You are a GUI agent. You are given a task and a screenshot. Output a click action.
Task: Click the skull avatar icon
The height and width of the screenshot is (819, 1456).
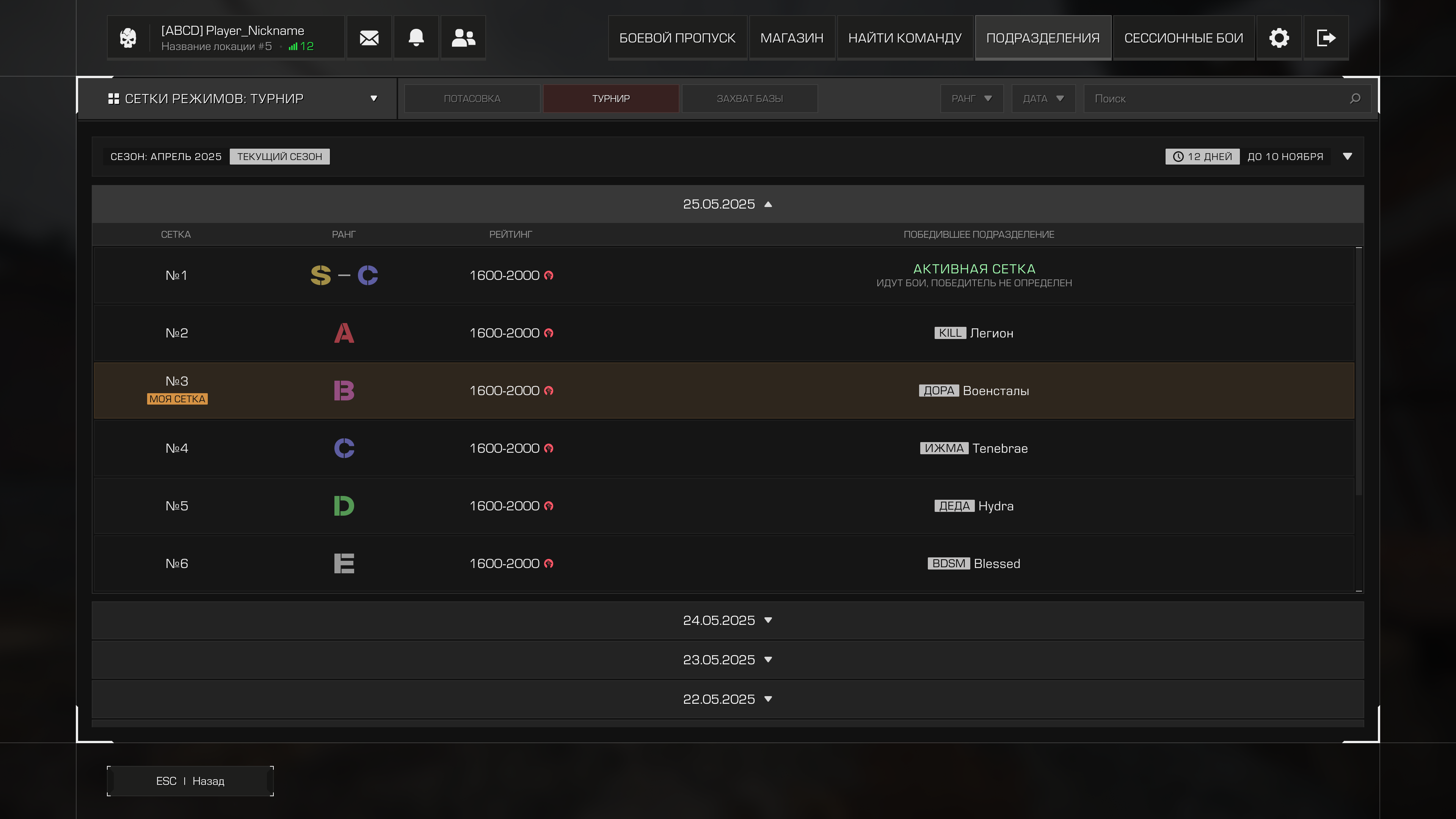[x=128, y=38]
